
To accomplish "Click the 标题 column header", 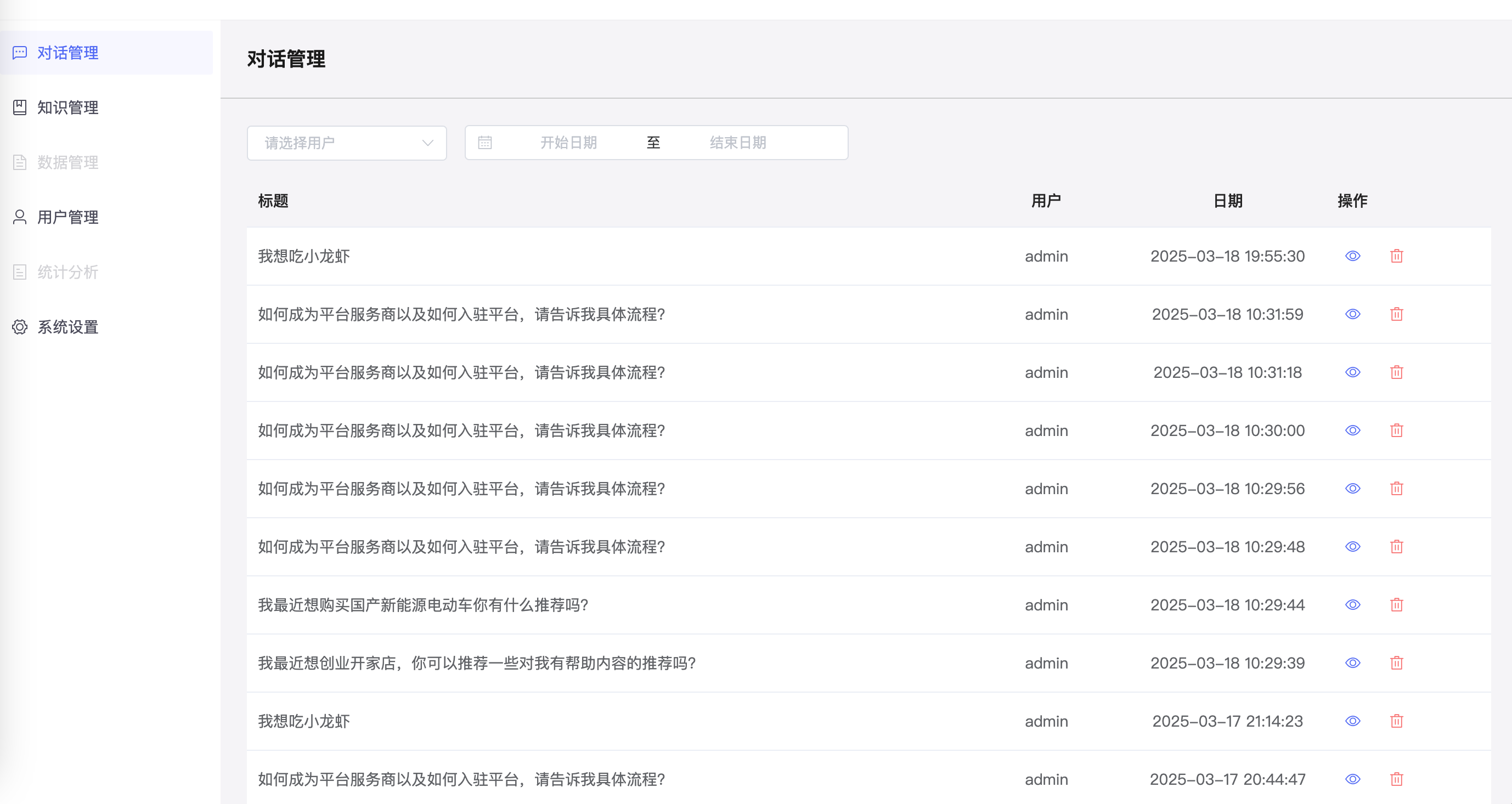I will pos(273,201).
